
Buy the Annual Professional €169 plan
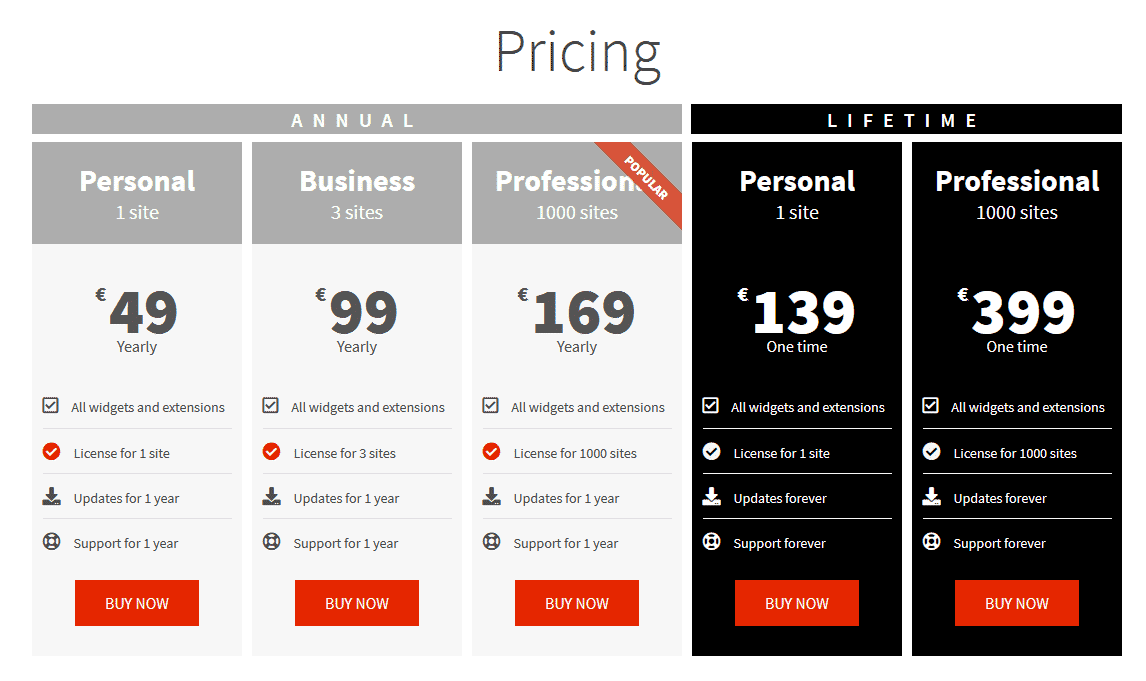pos(577,603)
